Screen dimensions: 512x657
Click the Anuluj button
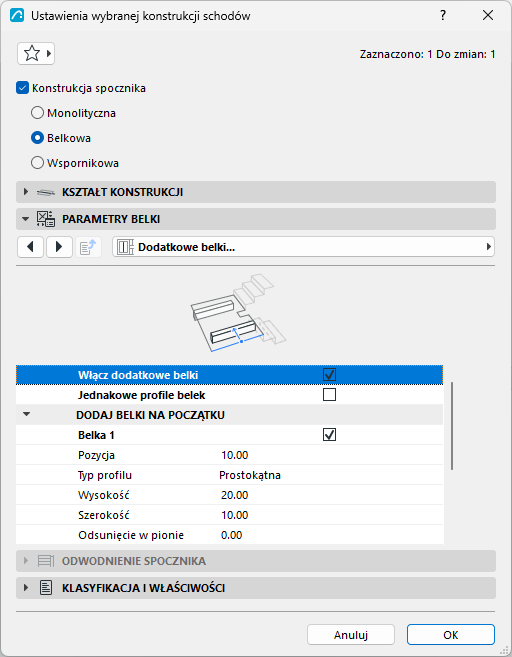351,635
